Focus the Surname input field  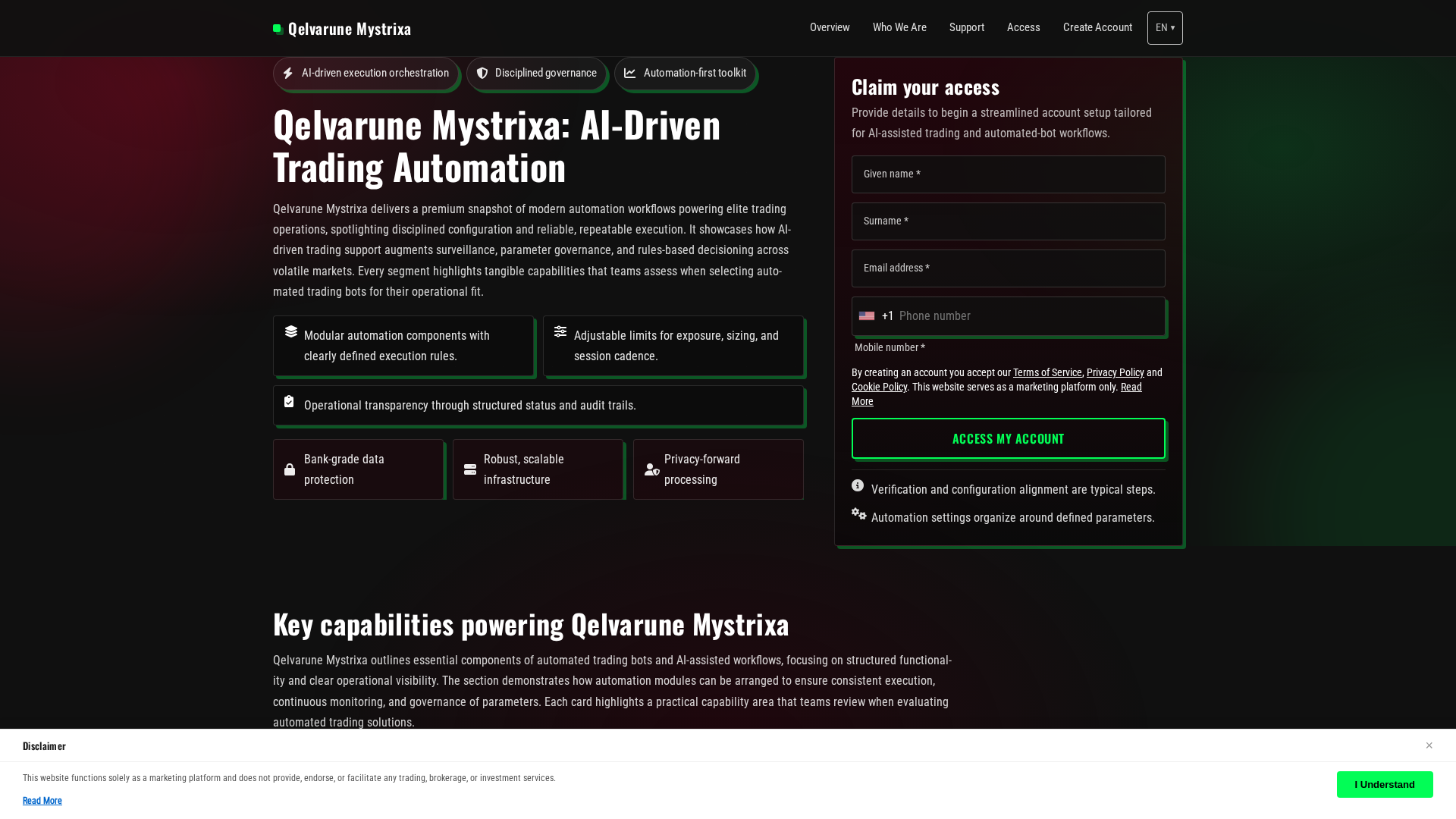[x=1009, y=221]
